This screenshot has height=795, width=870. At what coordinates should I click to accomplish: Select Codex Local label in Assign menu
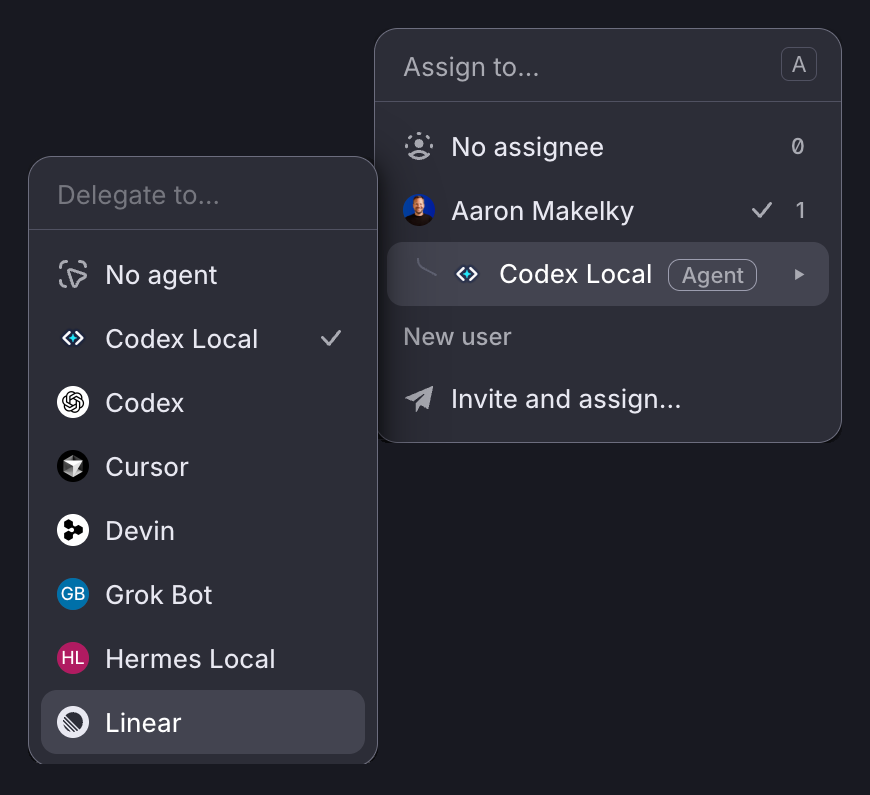pos(575,274)
